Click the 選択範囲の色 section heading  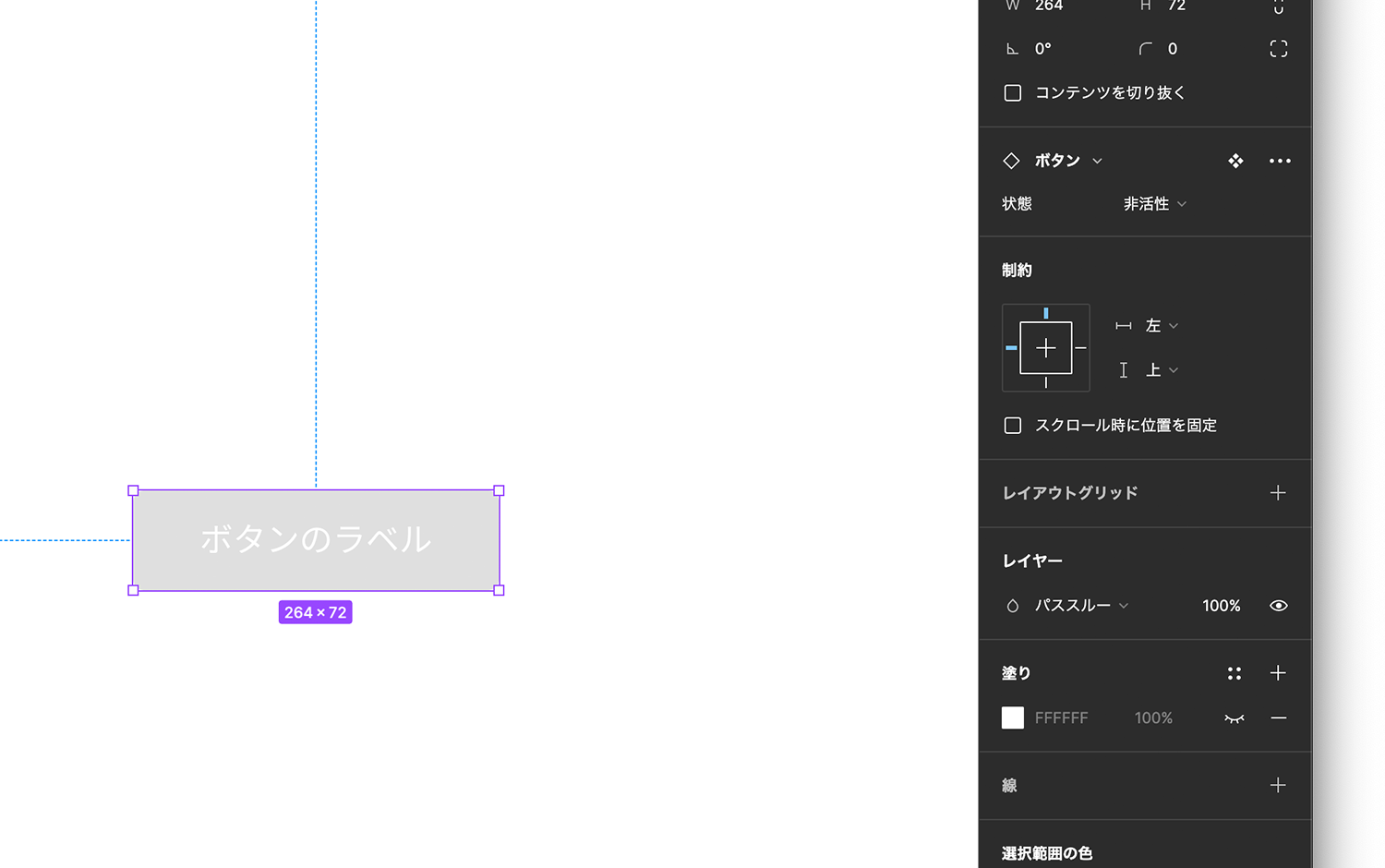(1047, 854)
